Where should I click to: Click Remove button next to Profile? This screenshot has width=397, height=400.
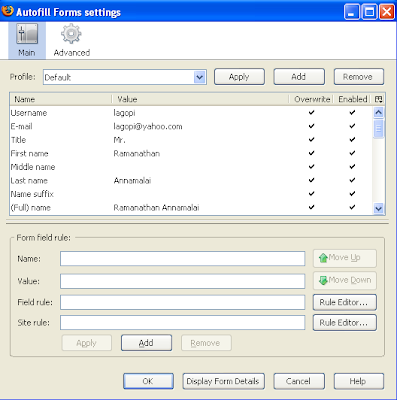(x=359, y=77)
